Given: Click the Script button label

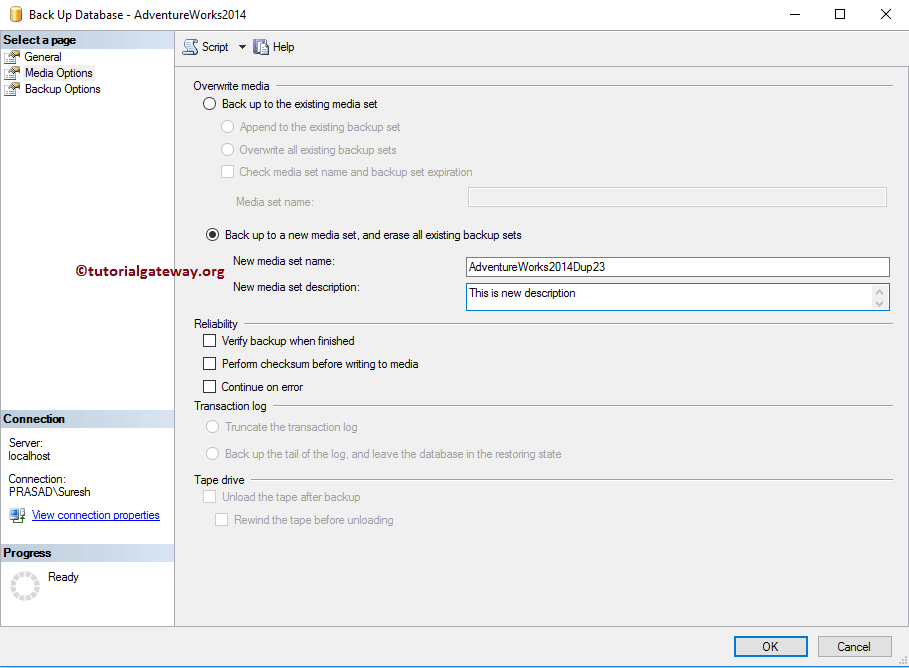Looking at the screenshot, I should (215, 47).
